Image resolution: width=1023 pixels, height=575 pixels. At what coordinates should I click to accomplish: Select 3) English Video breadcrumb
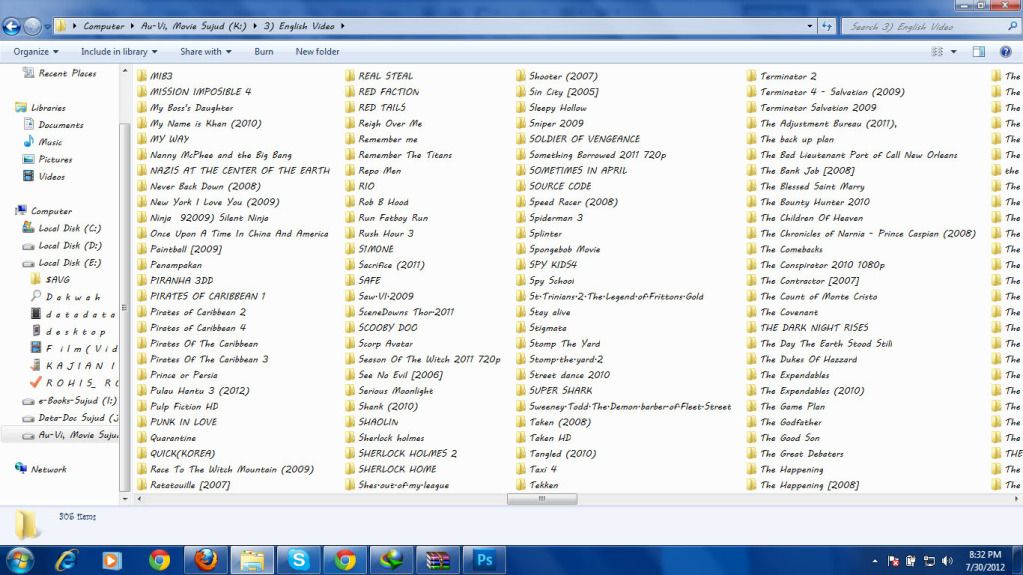tap(299, 26)
